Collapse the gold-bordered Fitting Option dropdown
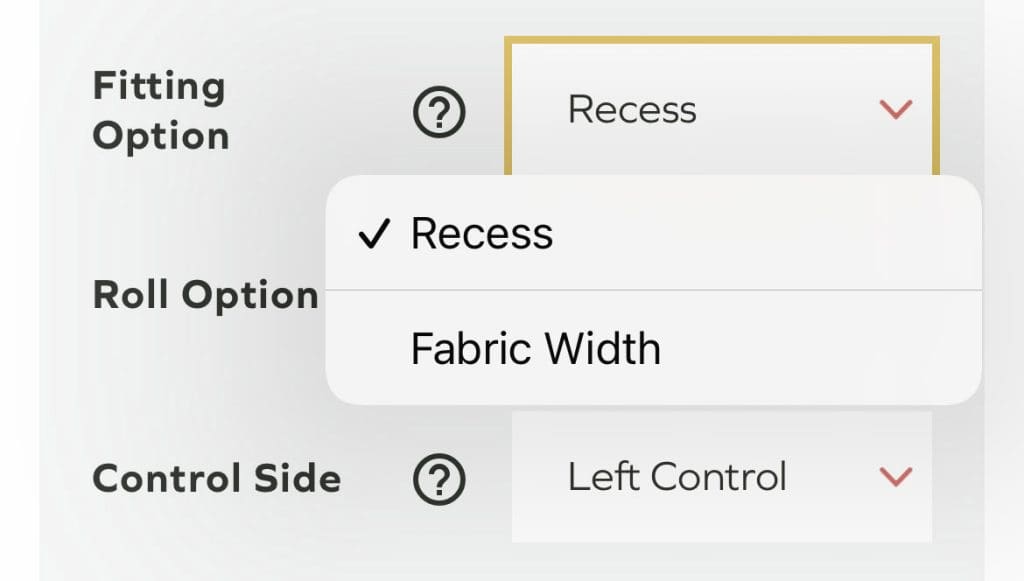The width and height of the screenshot is (1024, 581). click(x=720, y=108)
